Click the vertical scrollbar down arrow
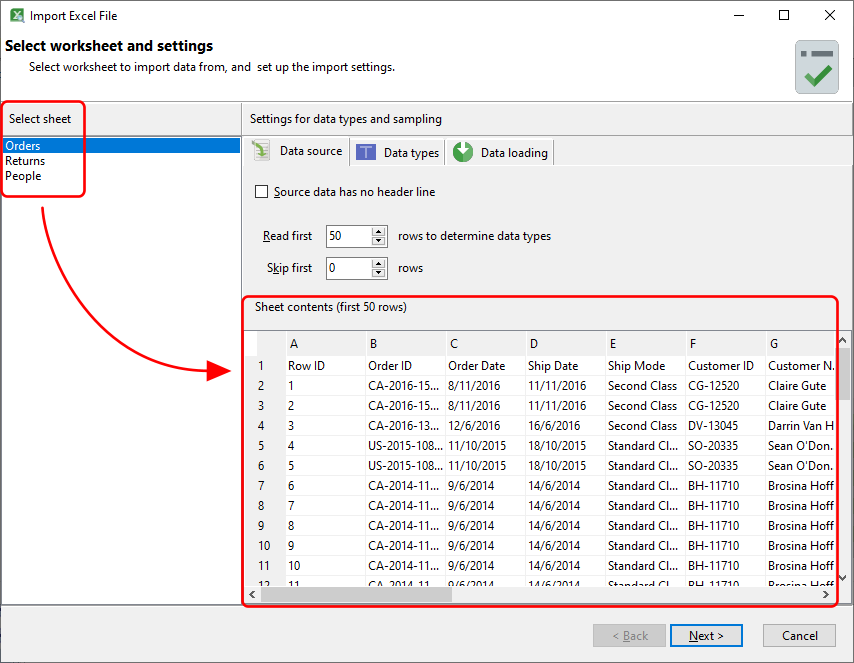854x663 pixels. click(845, 578)
